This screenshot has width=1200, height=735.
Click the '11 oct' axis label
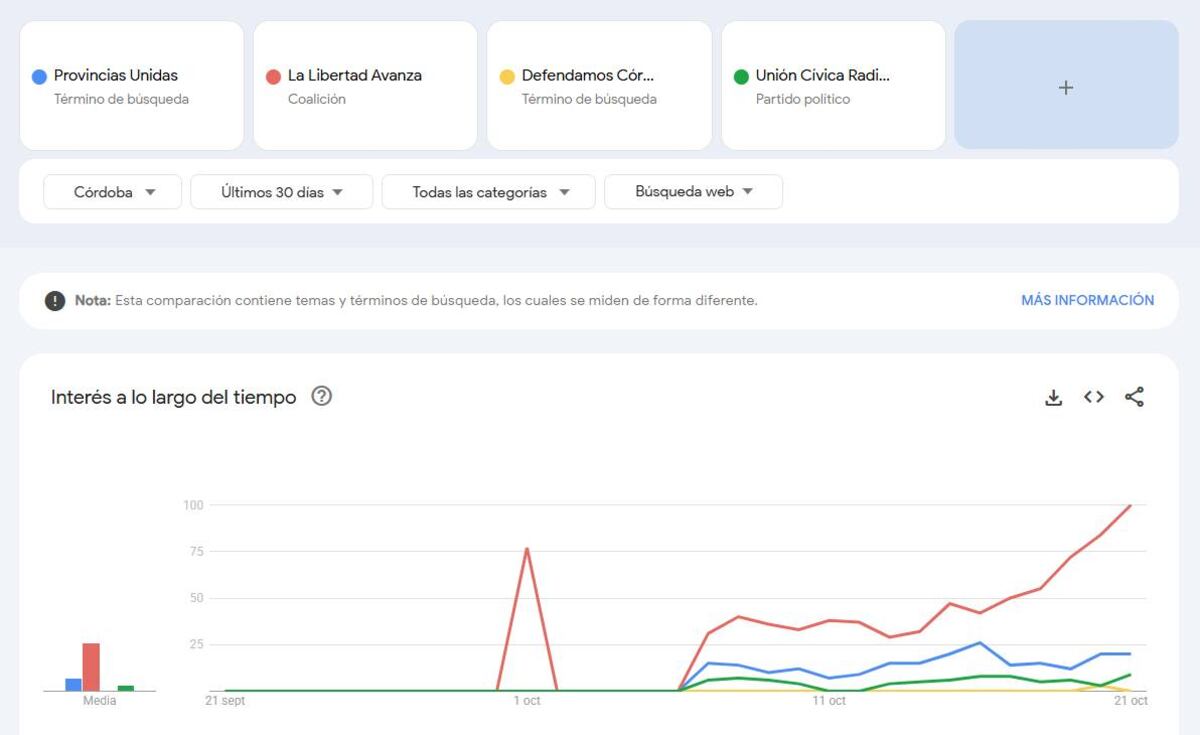[829, 701]
